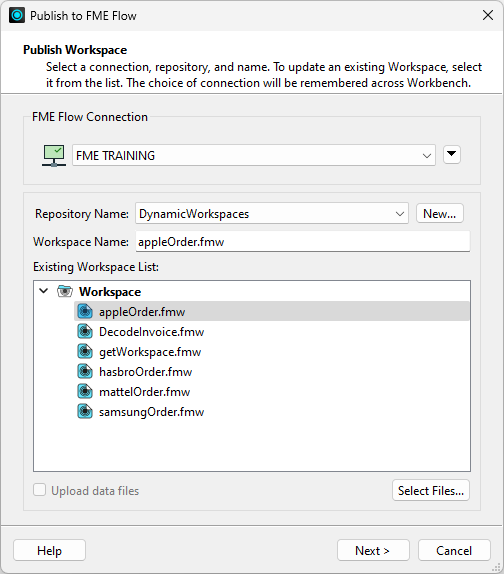Image resolution: width=504 pixels, height=574 pixels.
Task: Click the FME Flow logo in title bar
Action: point(17,15)
